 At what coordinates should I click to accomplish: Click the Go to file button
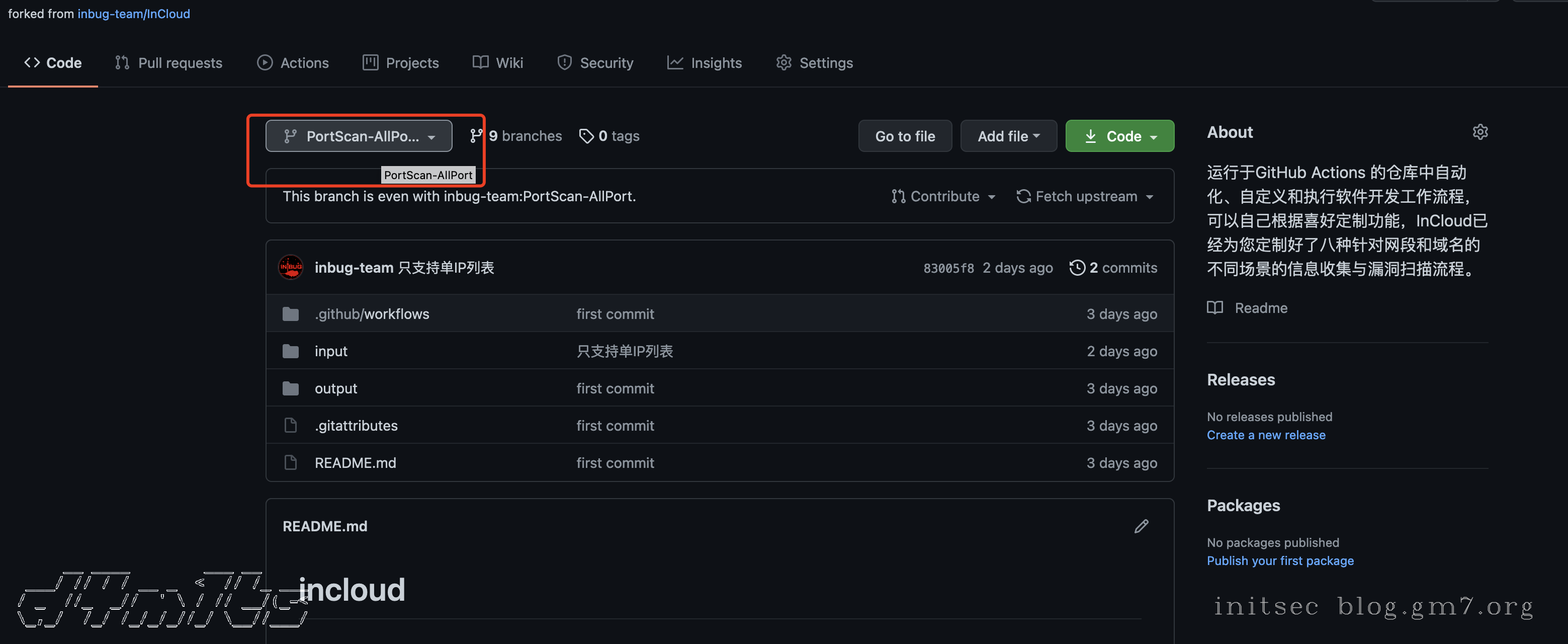pos(905,136)
